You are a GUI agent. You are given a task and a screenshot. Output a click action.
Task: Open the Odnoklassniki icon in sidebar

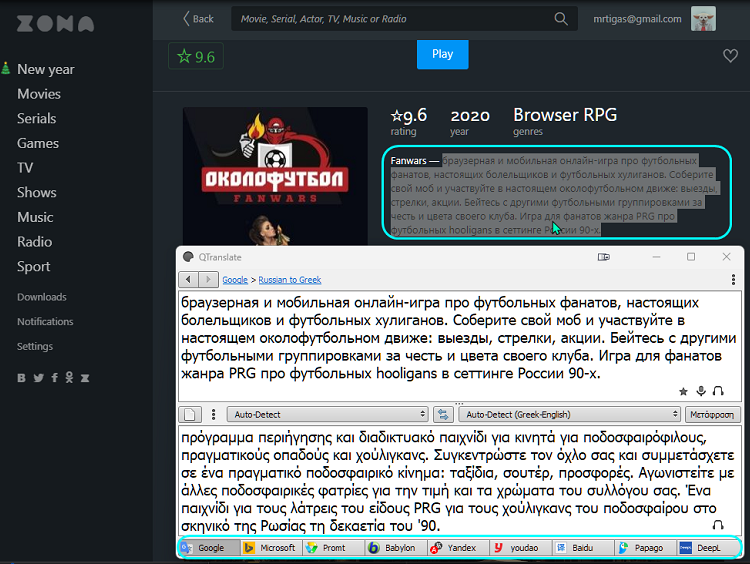click(x=69, y=377)
